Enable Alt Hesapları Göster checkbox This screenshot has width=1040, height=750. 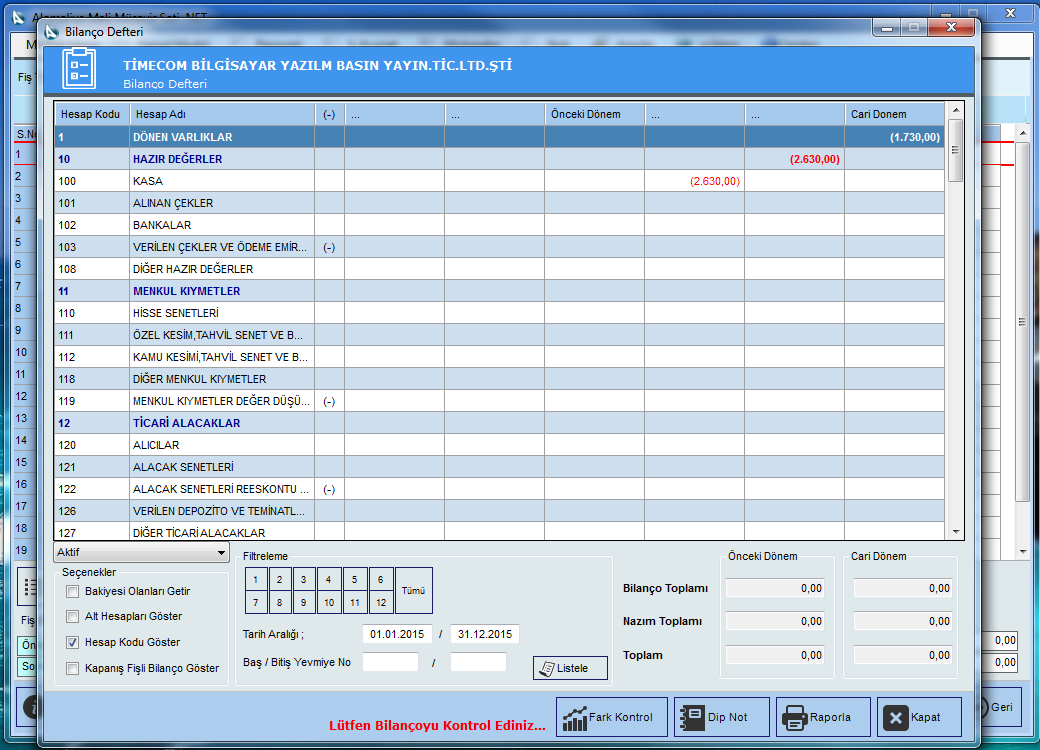(72, 617)
